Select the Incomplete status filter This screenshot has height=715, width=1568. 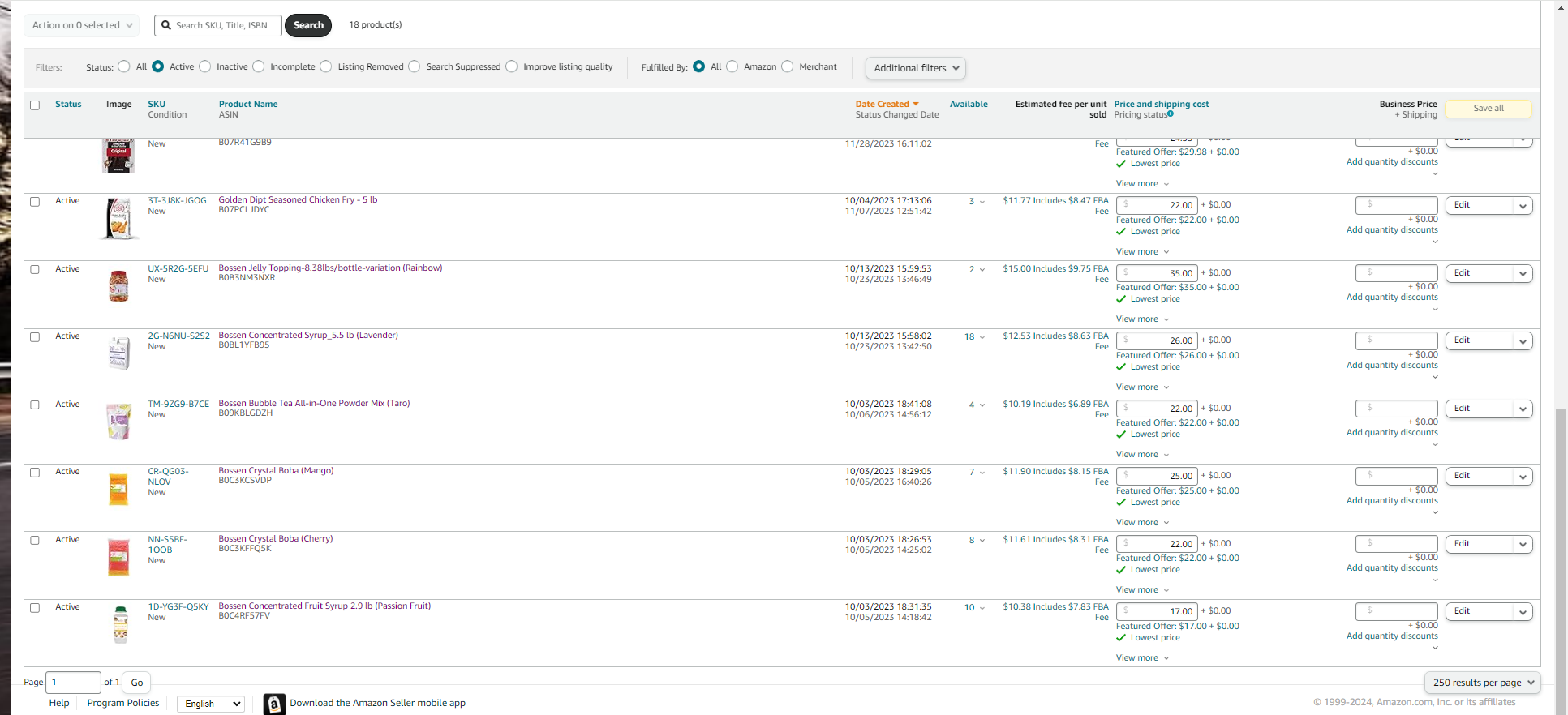tap(259, 66)
